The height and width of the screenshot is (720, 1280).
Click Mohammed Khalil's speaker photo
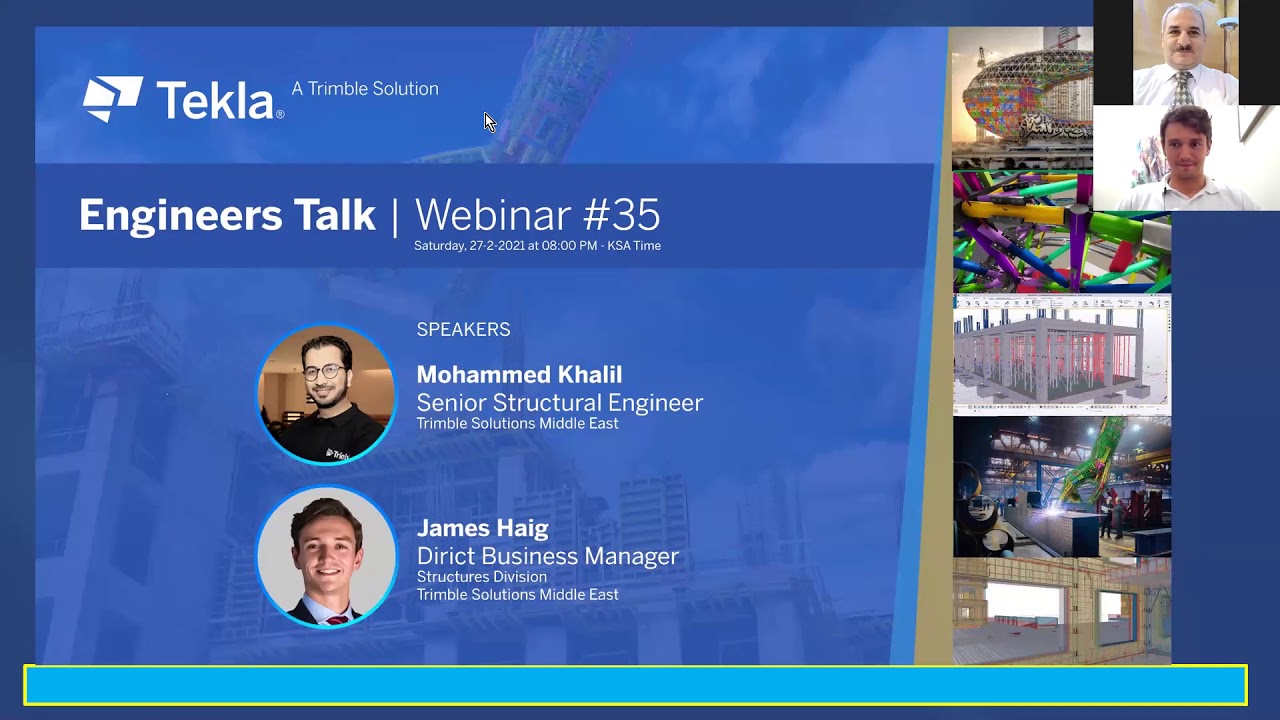tap(326, 395)
